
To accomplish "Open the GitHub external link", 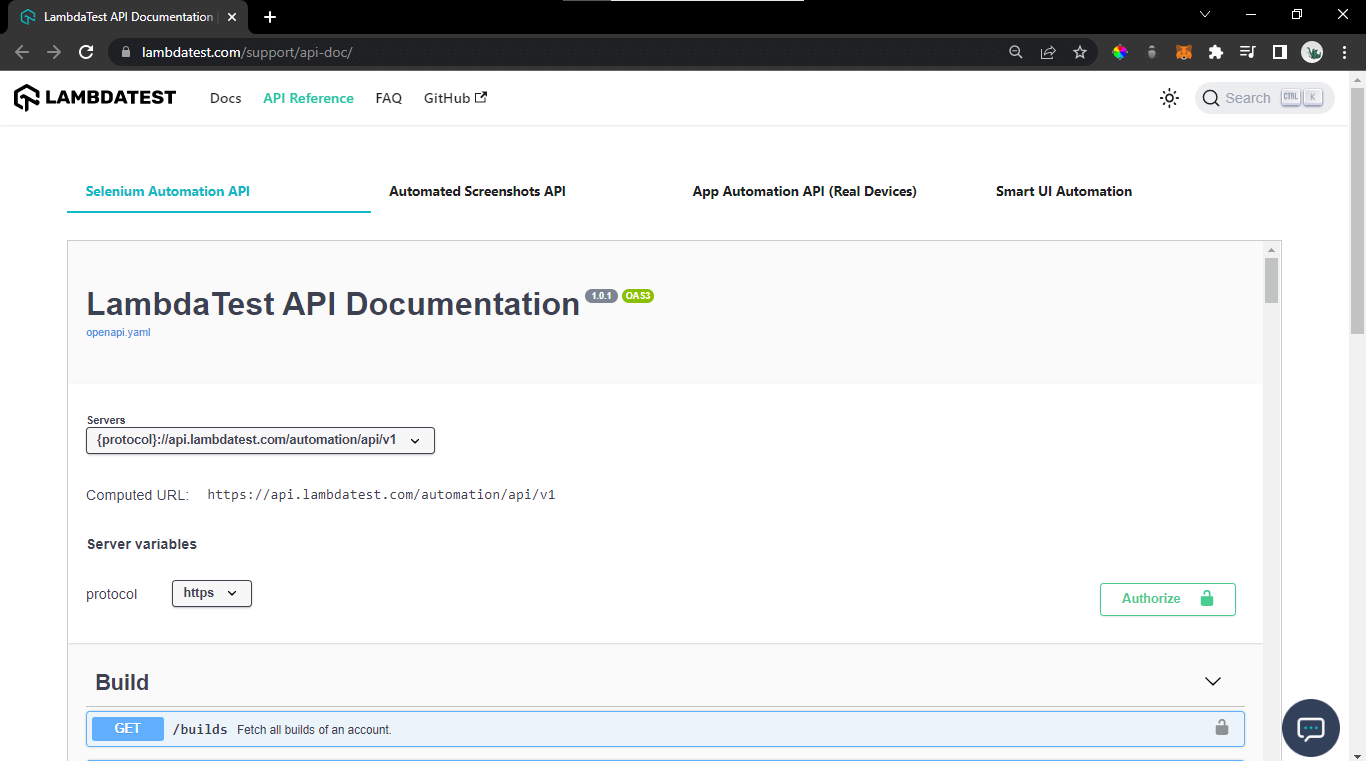I will (x=455, y=98).
